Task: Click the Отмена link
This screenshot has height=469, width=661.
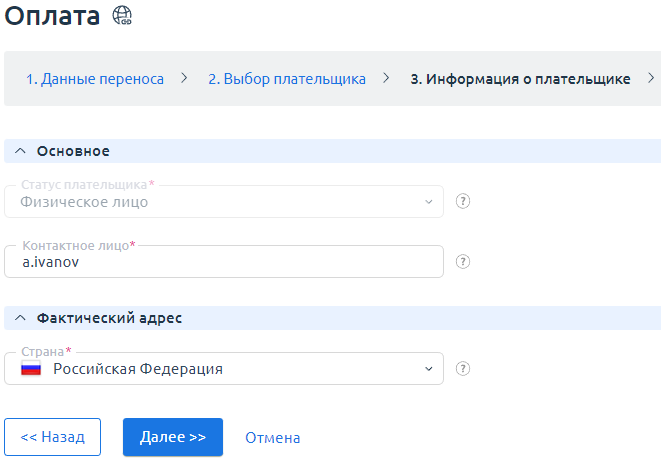Action: pyautogui.click(x=272, y=438)
